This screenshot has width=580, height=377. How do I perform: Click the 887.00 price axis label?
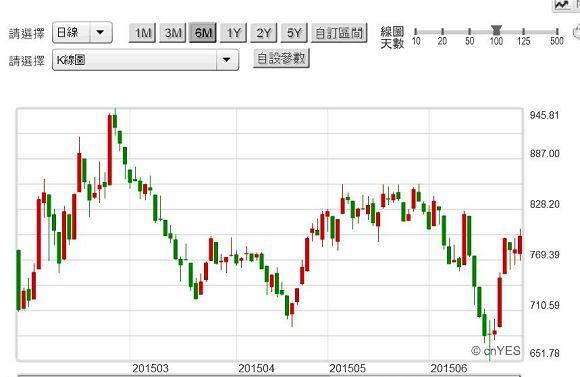[x=544, y=154]
